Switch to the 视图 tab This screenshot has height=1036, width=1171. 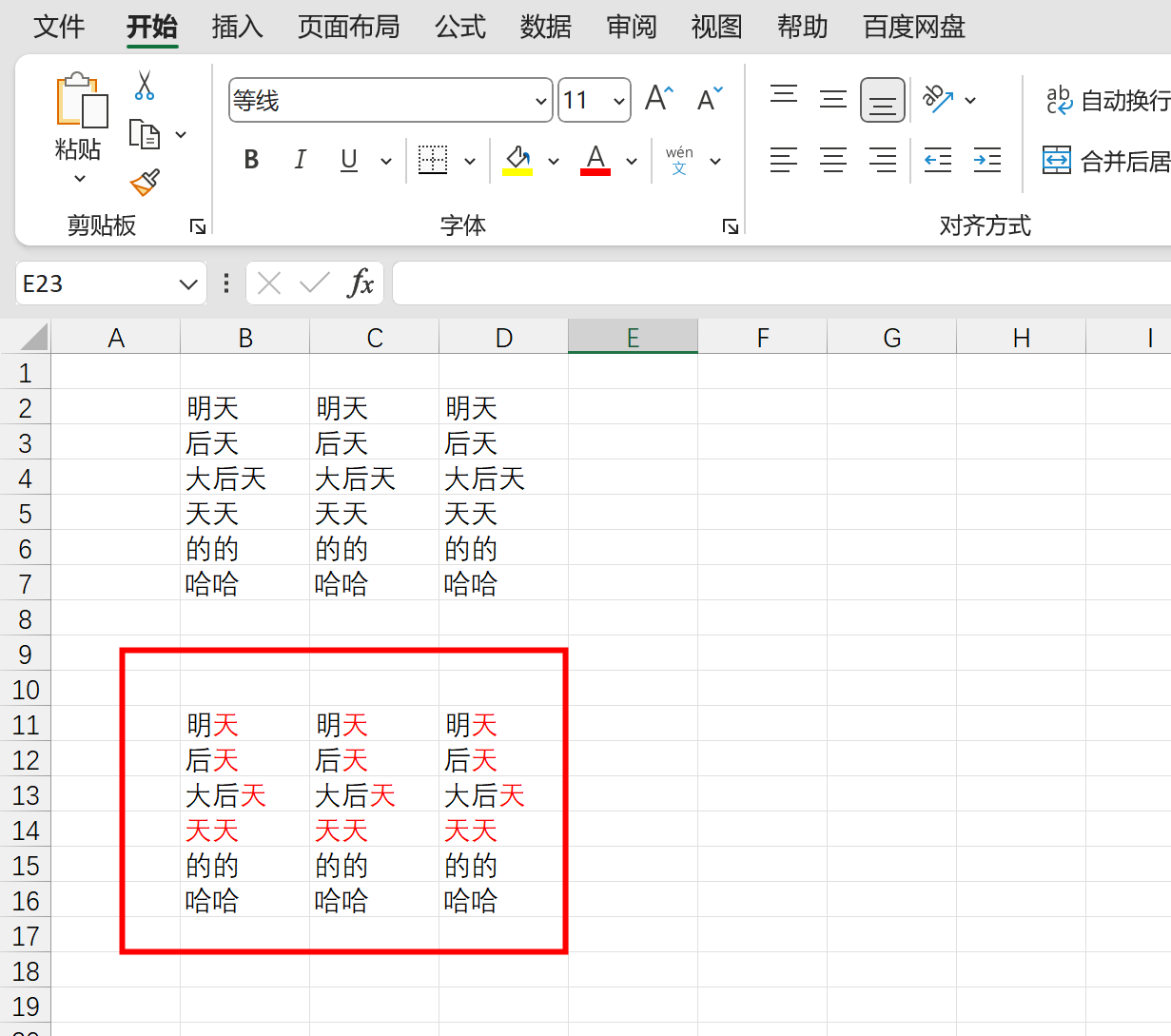[x=717, y=27]
